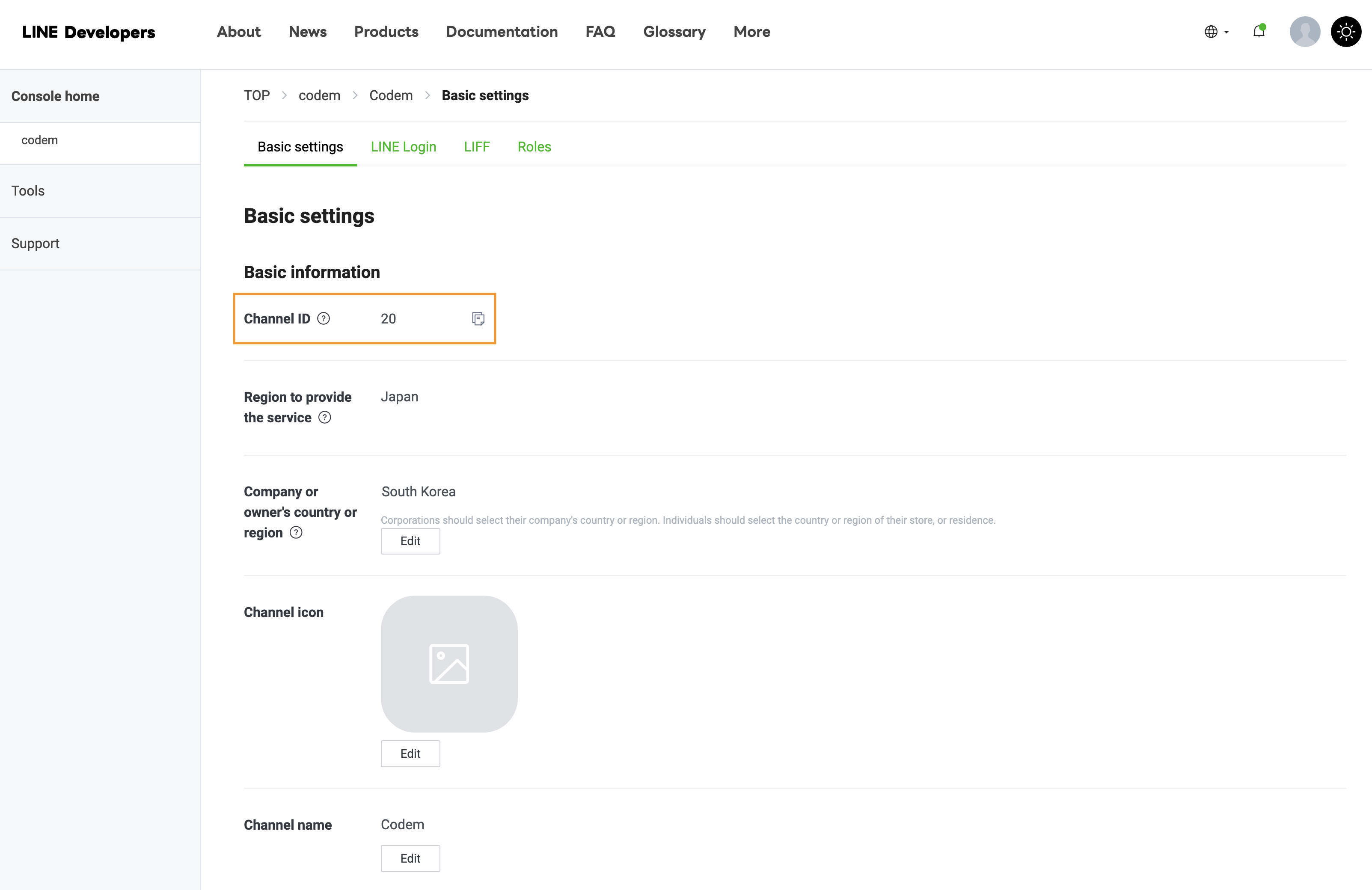Open the News page
The height and width of the screenshot is (890, 1372).
pos(308,32)
